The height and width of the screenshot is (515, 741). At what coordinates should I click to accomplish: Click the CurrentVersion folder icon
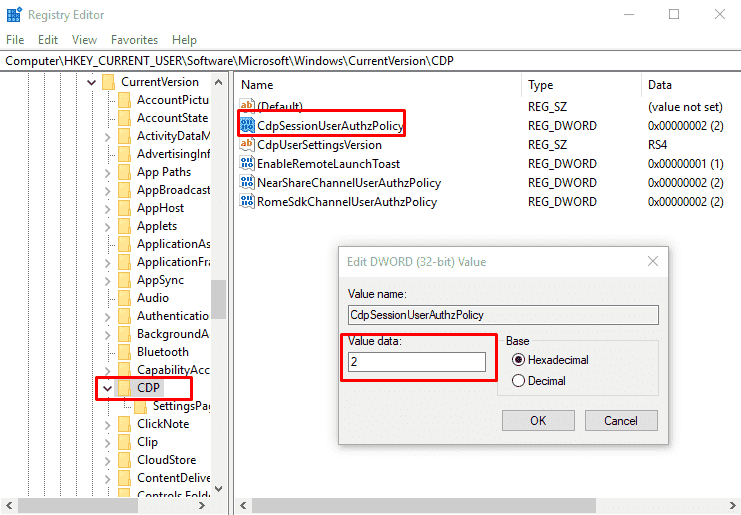(109, 82)
